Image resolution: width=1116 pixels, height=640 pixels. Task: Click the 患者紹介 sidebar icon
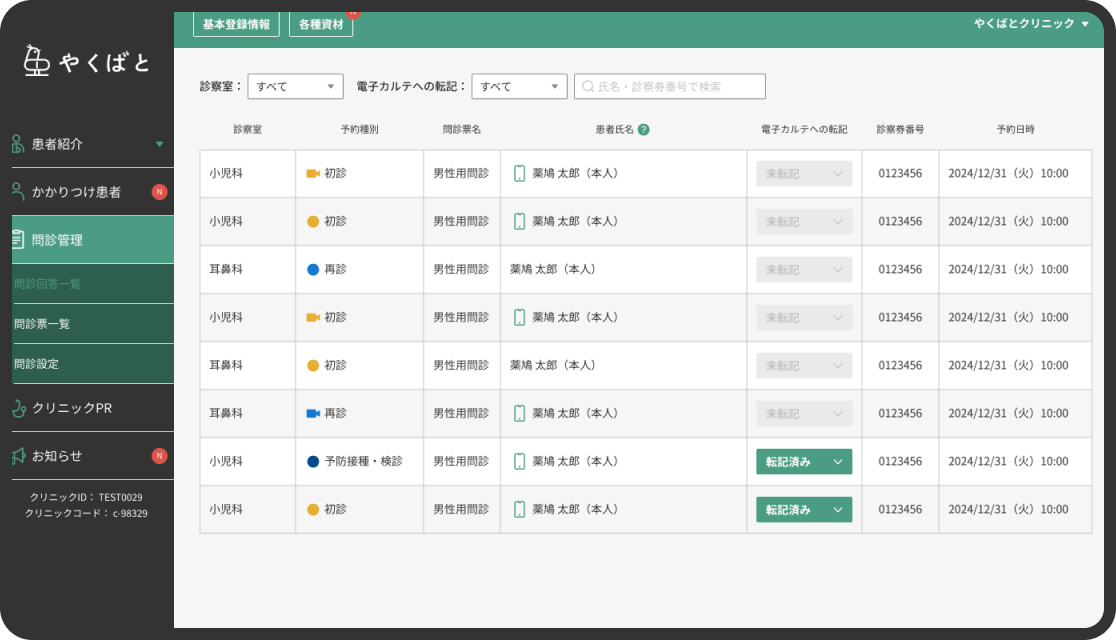[x=19, y=144]
